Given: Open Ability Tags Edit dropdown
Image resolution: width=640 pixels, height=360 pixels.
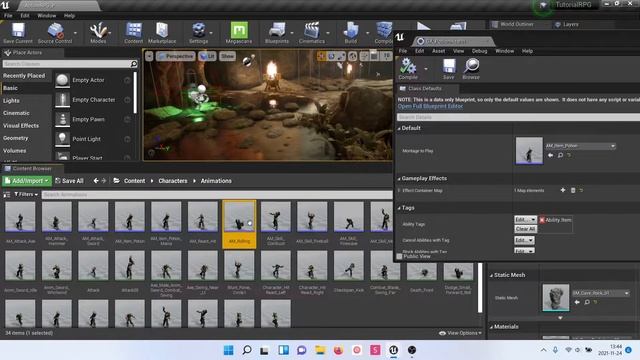Looking at the screenshot, I should (x=525, y=220).
